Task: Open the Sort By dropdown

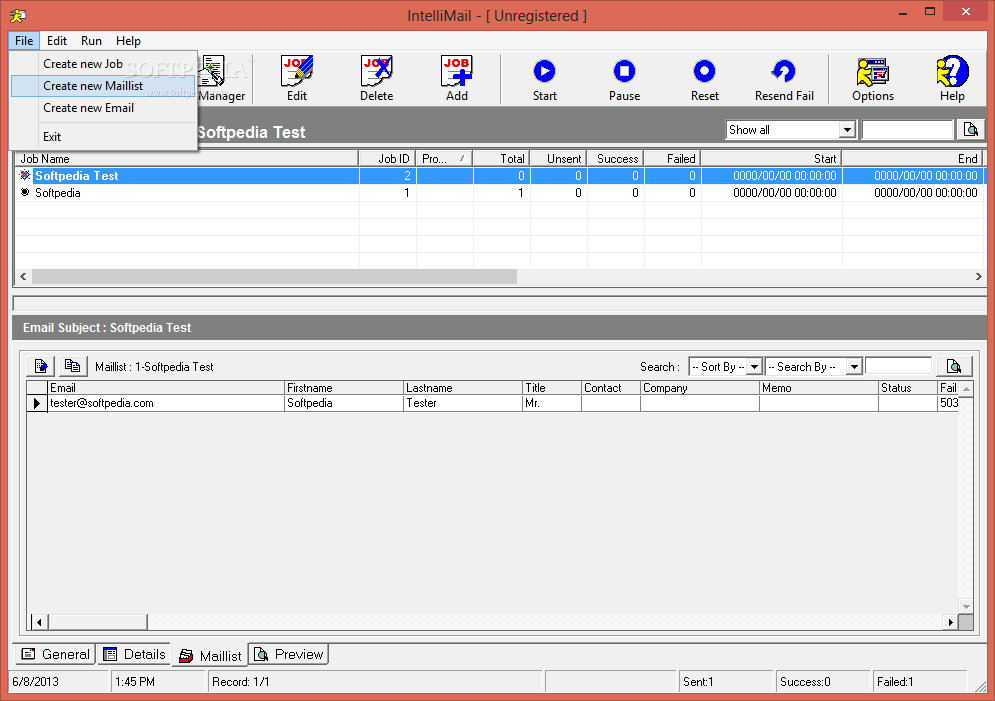Action: pyautogui.click(x=754, y=367)
